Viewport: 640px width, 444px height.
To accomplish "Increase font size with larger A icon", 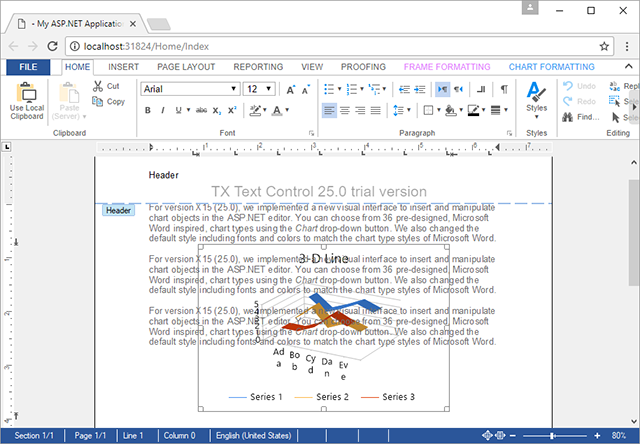I will [x=290, y=90].
